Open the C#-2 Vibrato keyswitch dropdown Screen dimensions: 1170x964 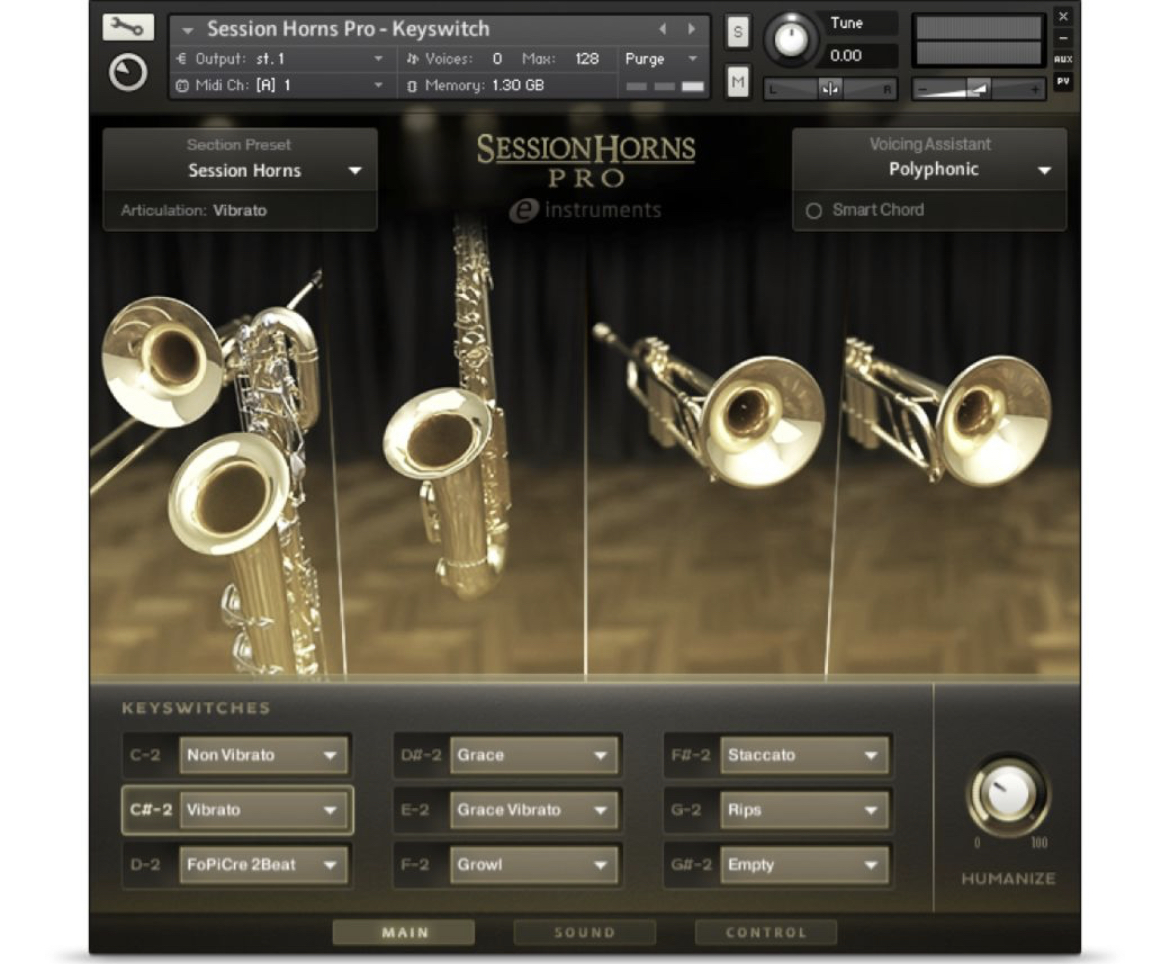point(263,810)
